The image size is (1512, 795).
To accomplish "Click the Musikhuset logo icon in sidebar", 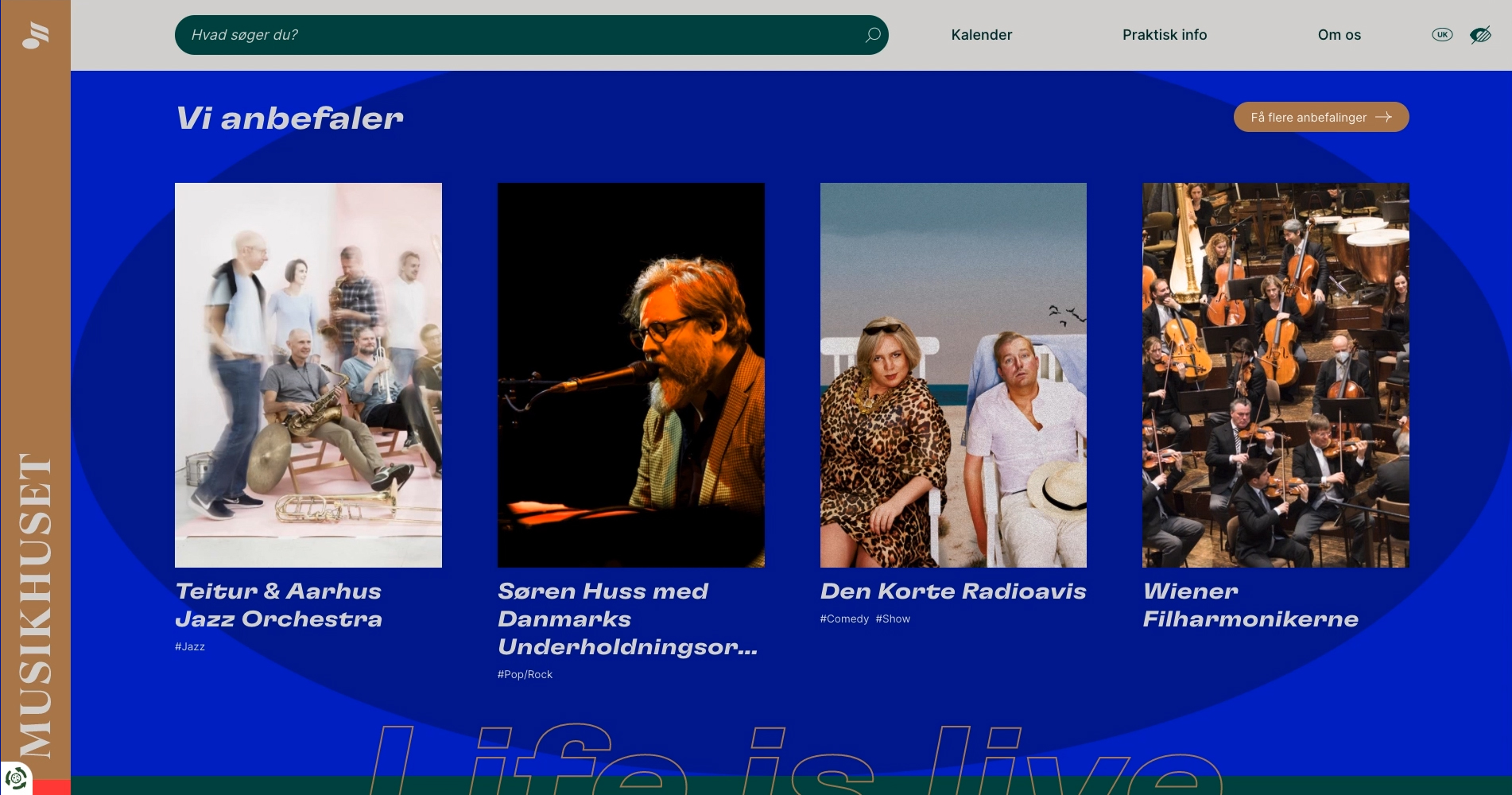I will pos(36,36).
